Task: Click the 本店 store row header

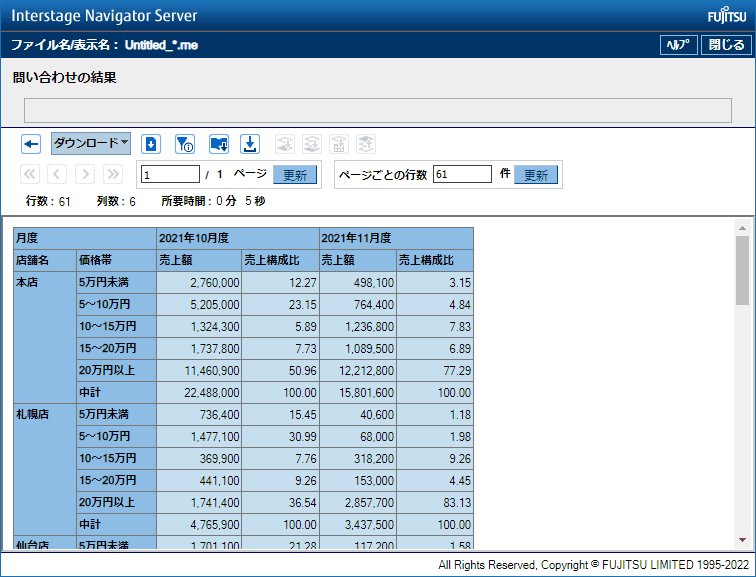Action: [x=45, y=337]
